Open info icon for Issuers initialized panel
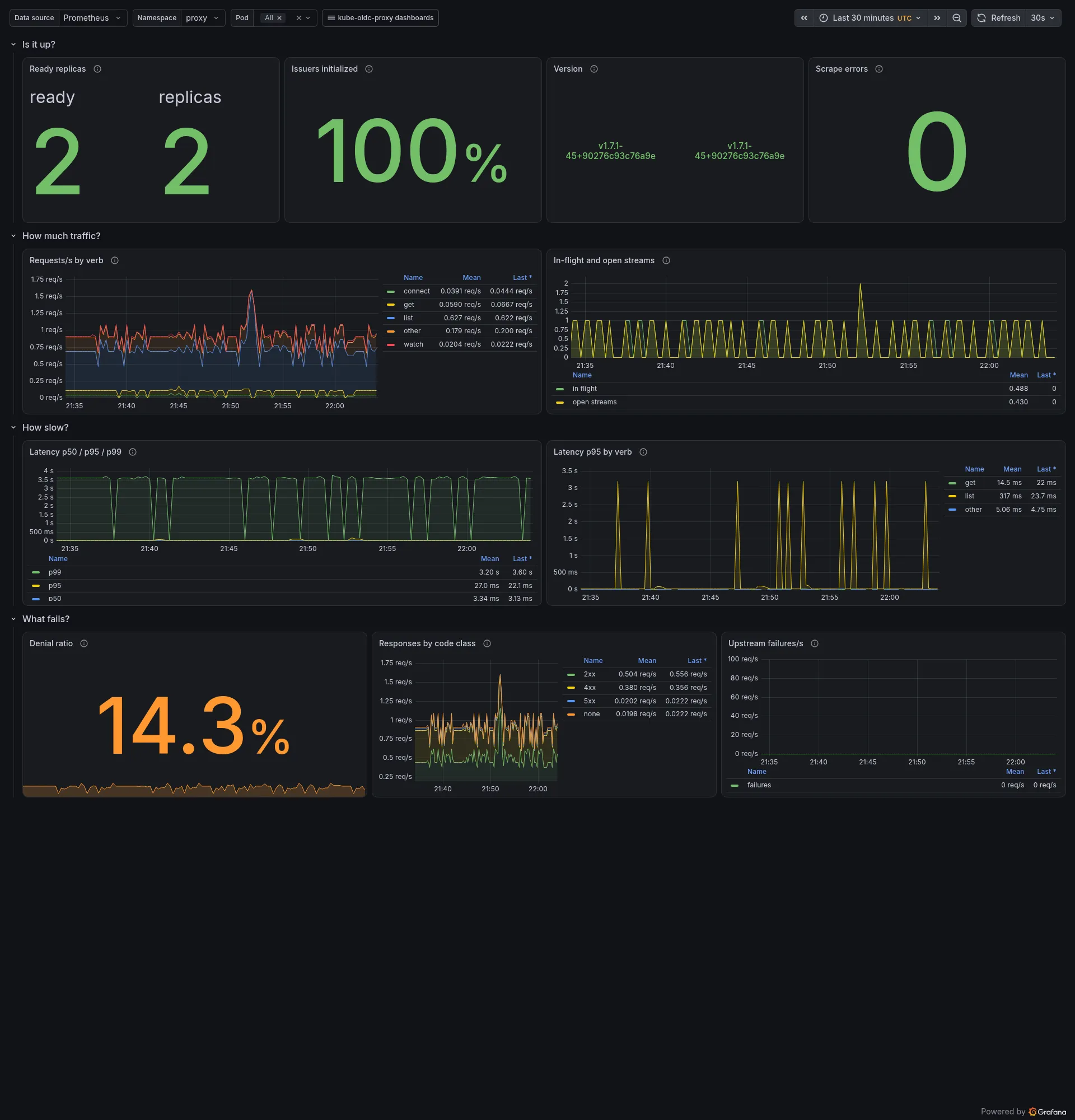This screenshot has width=1075, height=1120. [369, 69]
